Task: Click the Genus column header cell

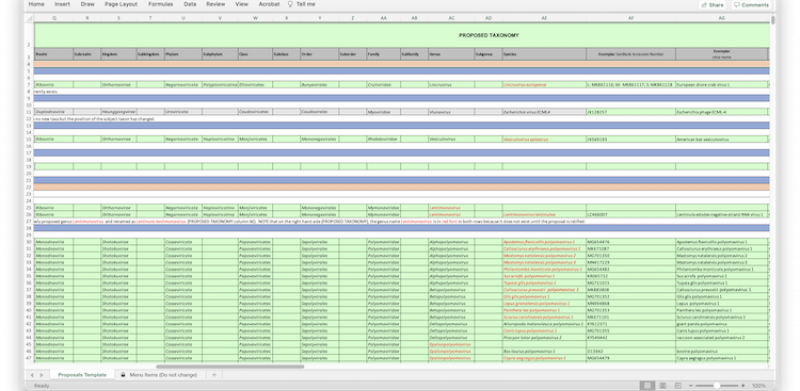Action: [x=451, y=54]
